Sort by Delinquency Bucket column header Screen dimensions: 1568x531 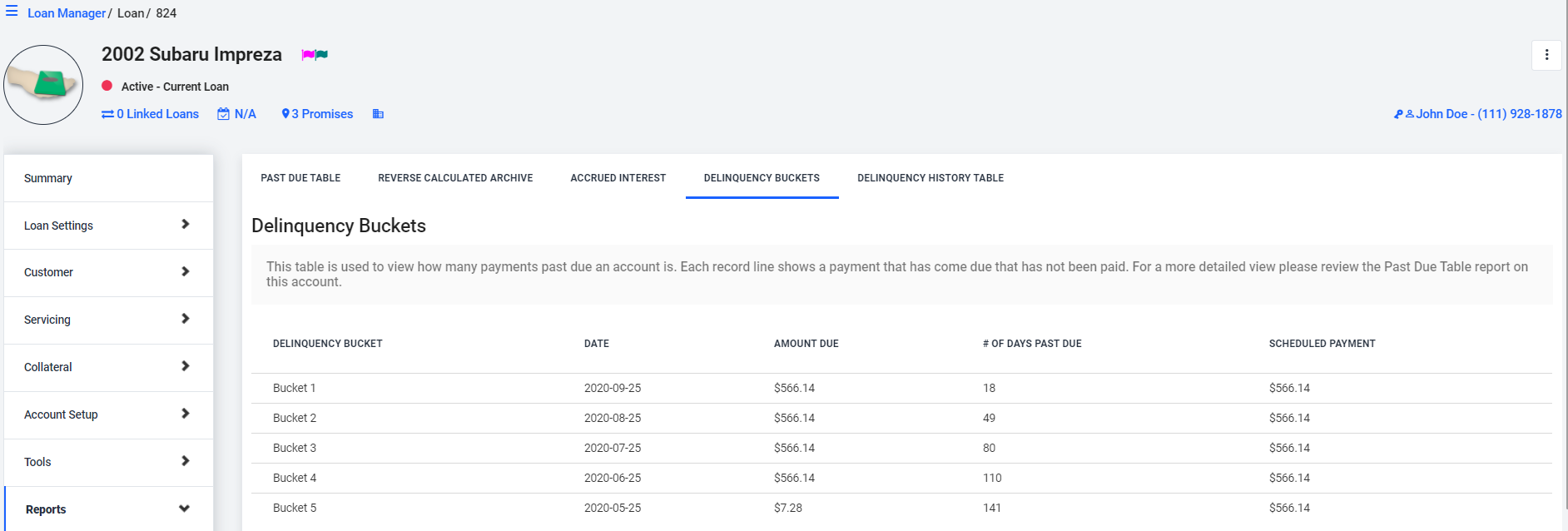pos(328,344)
